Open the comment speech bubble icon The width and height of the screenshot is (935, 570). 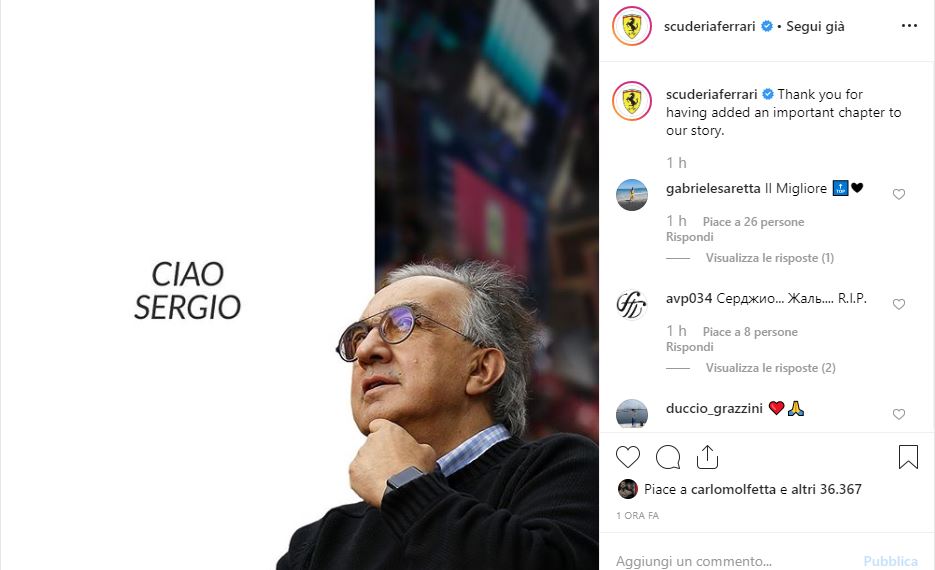pos(668,457)
